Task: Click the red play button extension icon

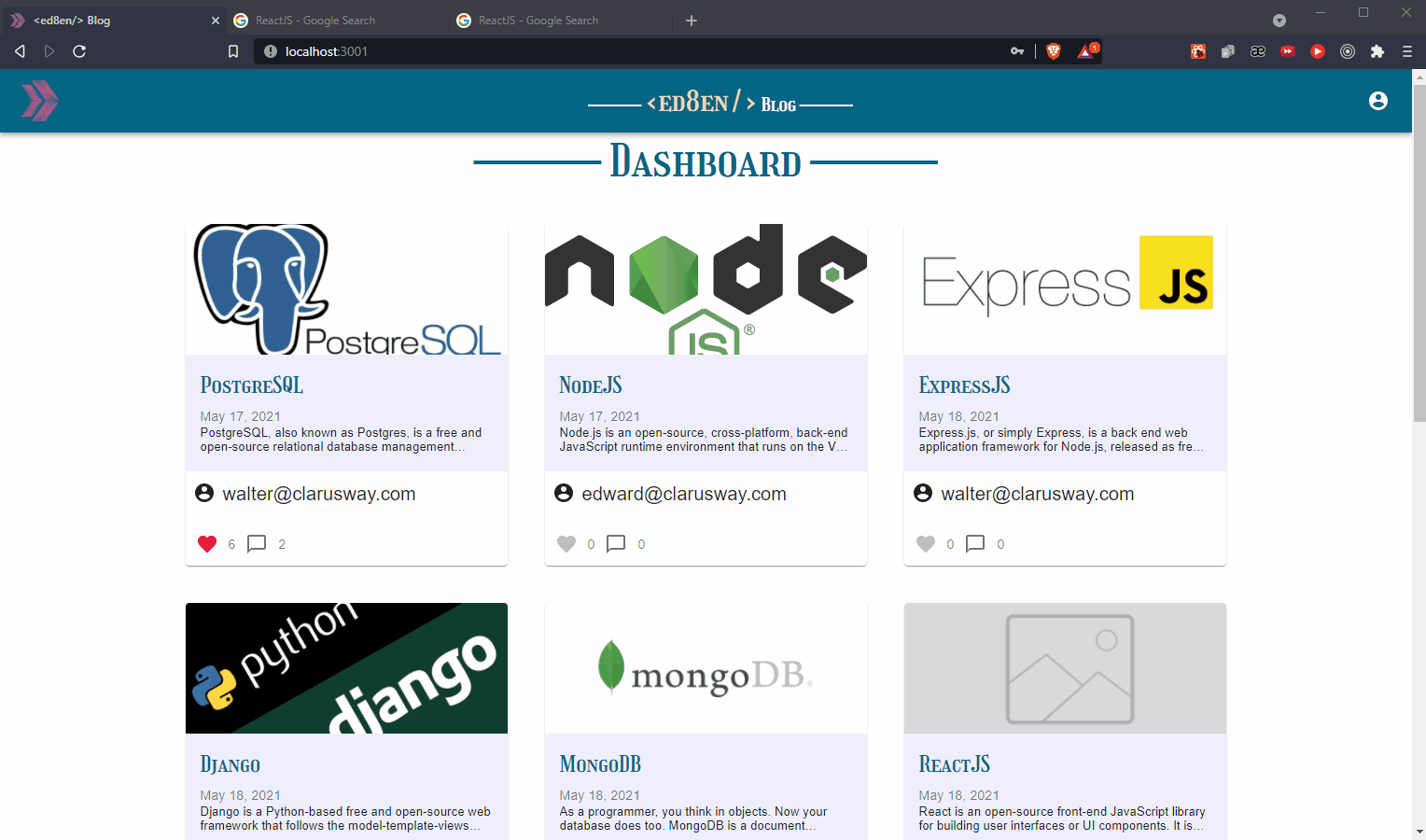Action: click(x=1318, y=51)
